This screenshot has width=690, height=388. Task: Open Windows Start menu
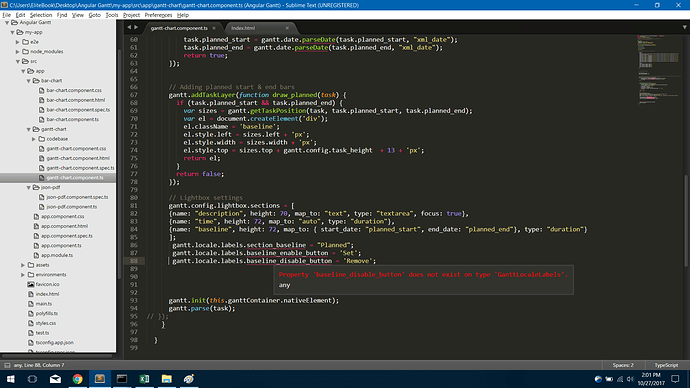pyautogui.click(x=11, y=379)
